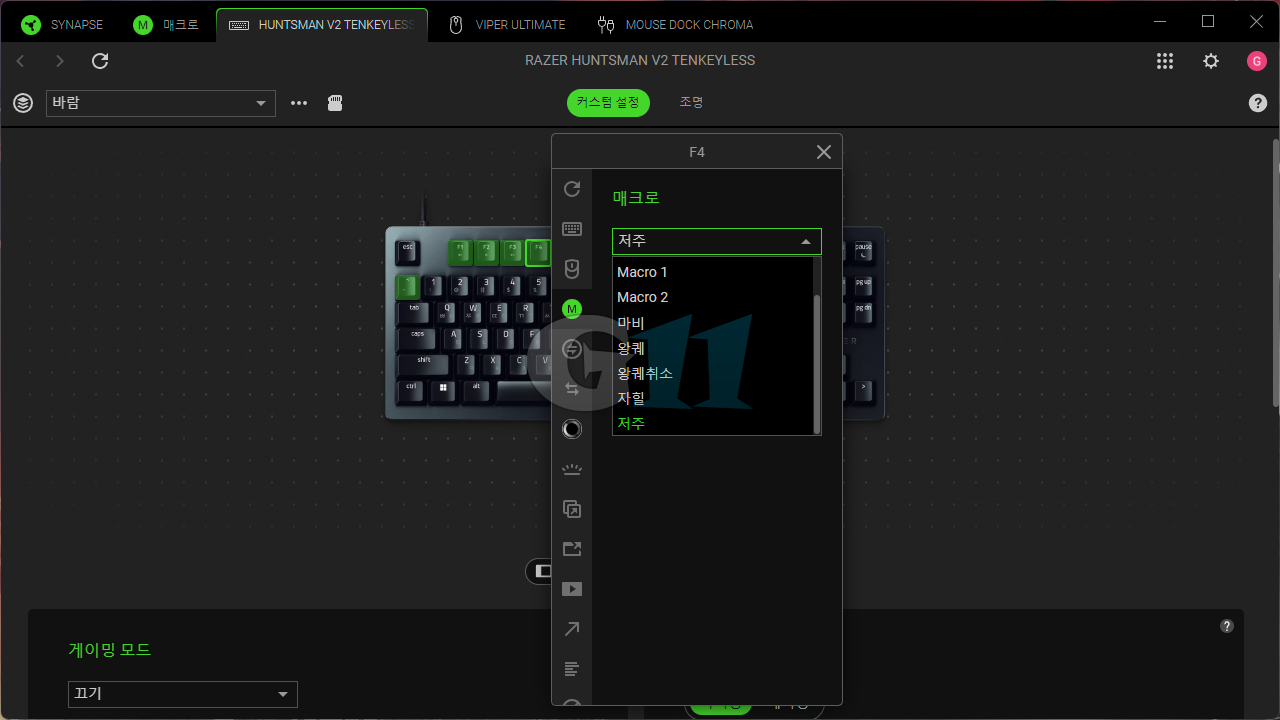The image size is (1280, 720).
Task: Collapse the 저주 macro dropdown
Action: [x=717, y=241]
